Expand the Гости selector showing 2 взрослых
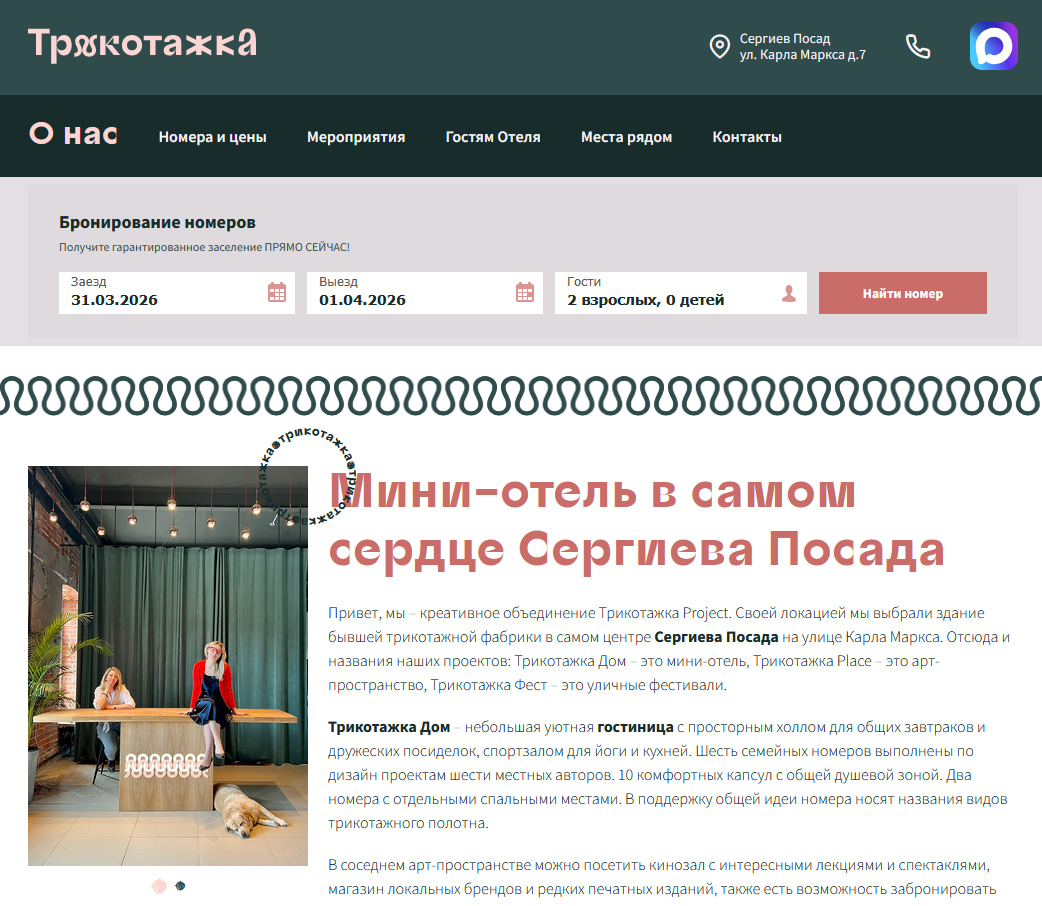The width and height of the screenshot is (1042, 906). tap(668, 292)
